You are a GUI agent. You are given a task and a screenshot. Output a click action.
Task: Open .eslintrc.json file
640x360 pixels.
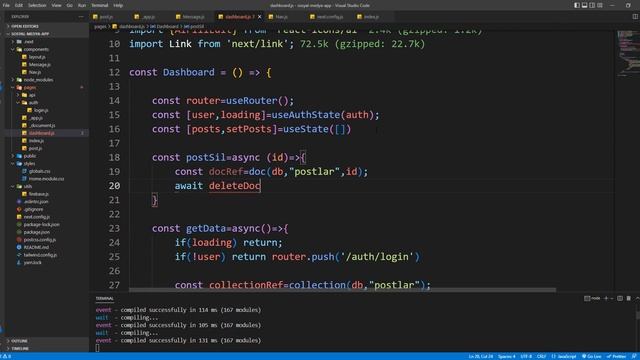[x=36, y=202]
